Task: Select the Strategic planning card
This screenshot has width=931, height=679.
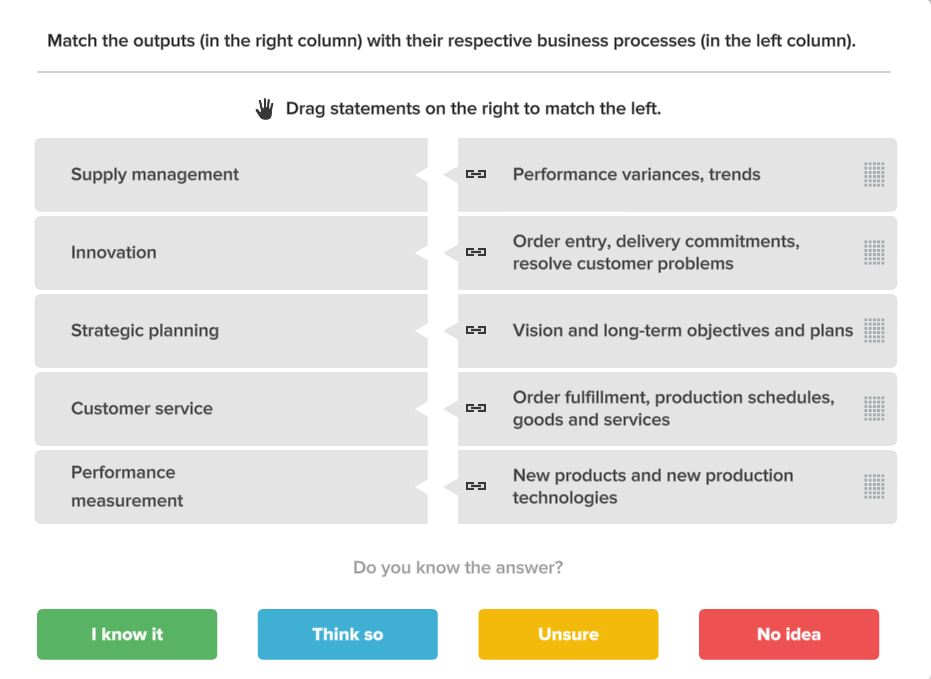Action: pos(230,330)
